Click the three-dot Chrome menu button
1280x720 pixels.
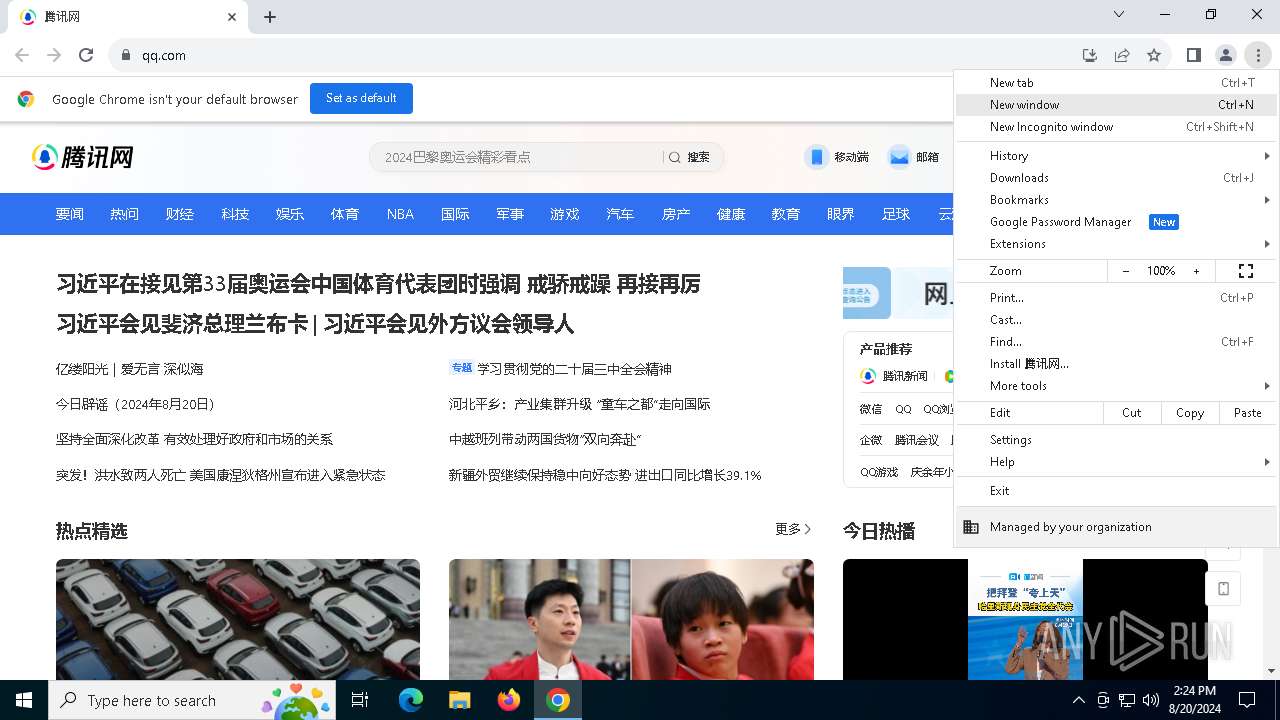coord(1258,55)
